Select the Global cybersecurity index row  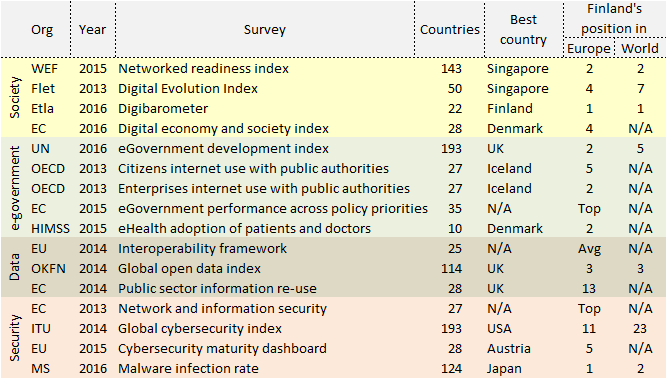click(x=333, y=329)
